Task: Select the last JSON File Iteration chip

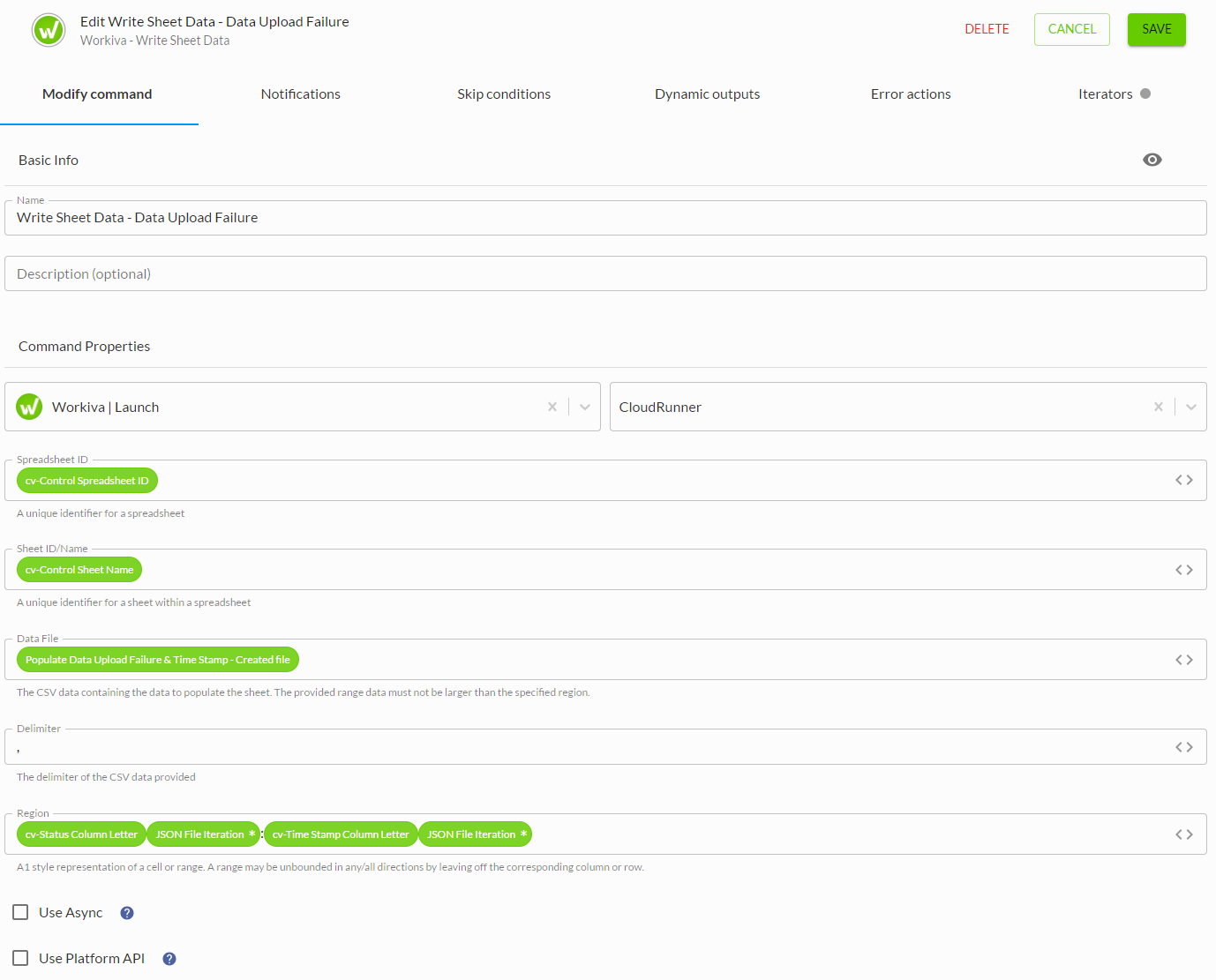Action: [x=475, y=834]
